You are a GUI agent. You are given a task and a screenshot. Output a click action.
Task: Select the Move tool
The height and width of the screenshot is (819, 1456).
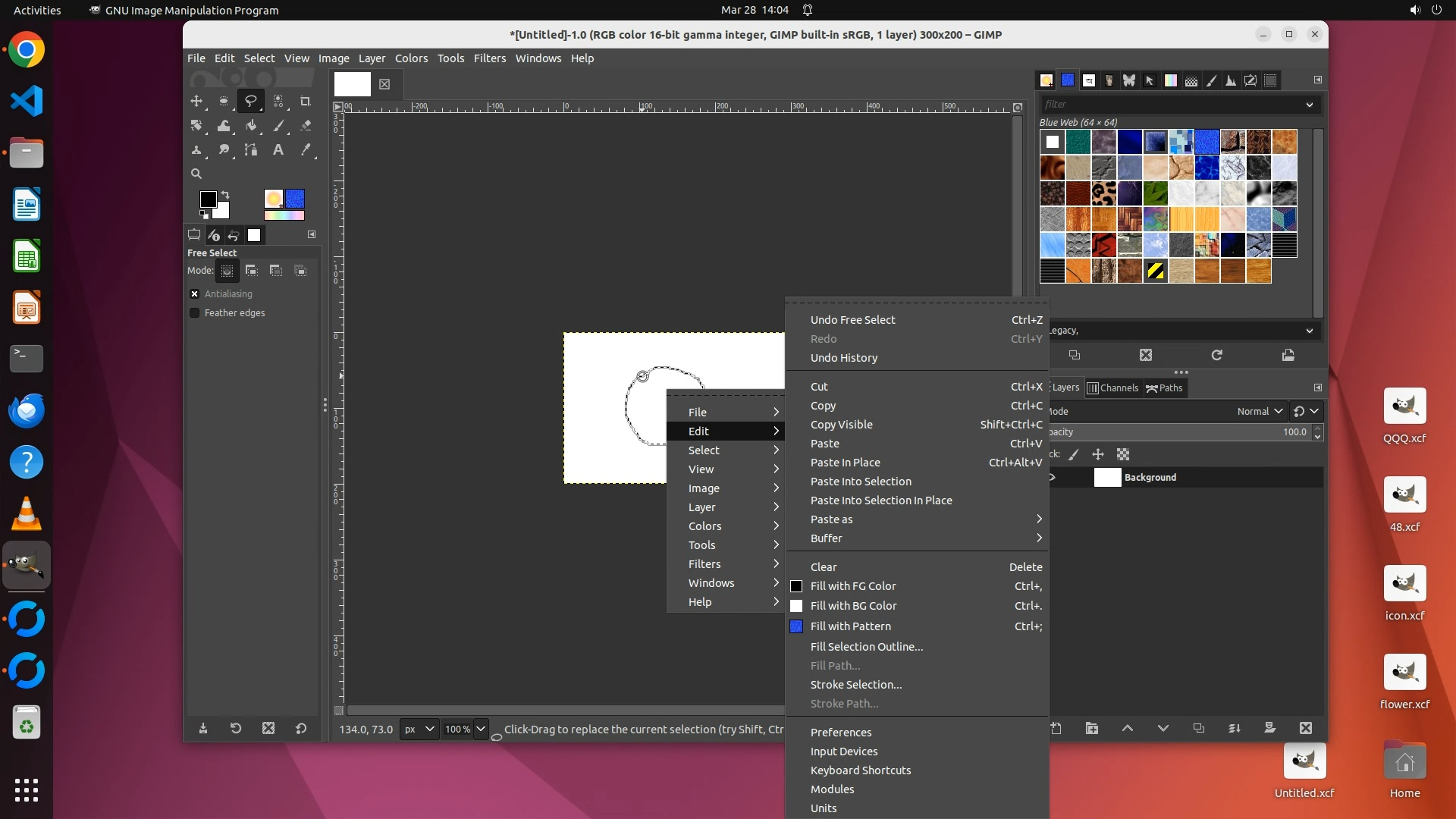pyautogui.click(x=196, y=101)
